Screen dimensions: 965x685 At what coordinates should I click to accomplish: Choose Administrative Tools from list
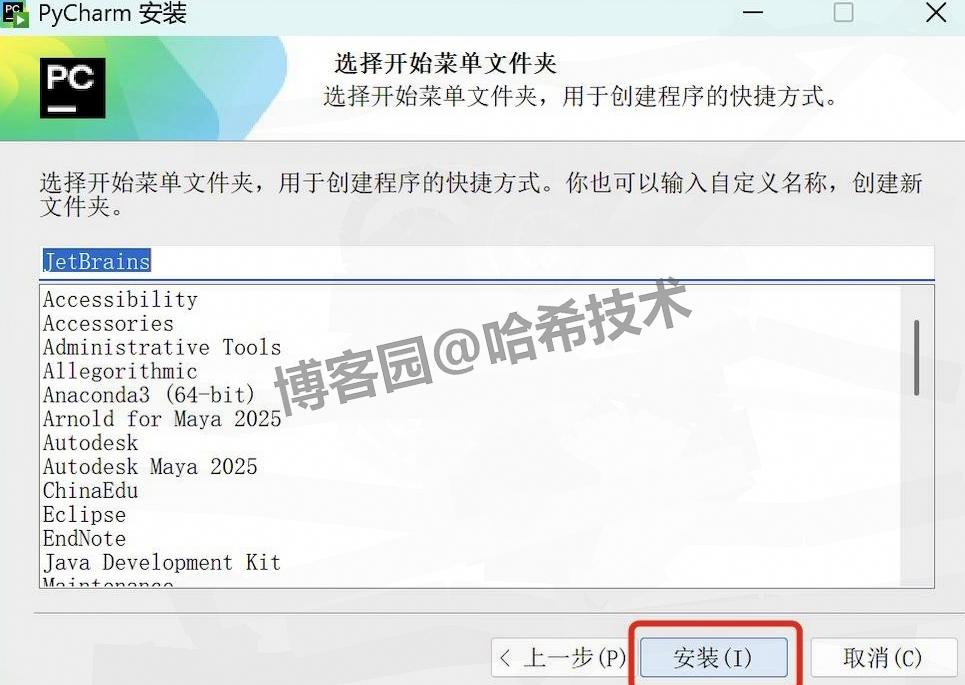[162, 348]
